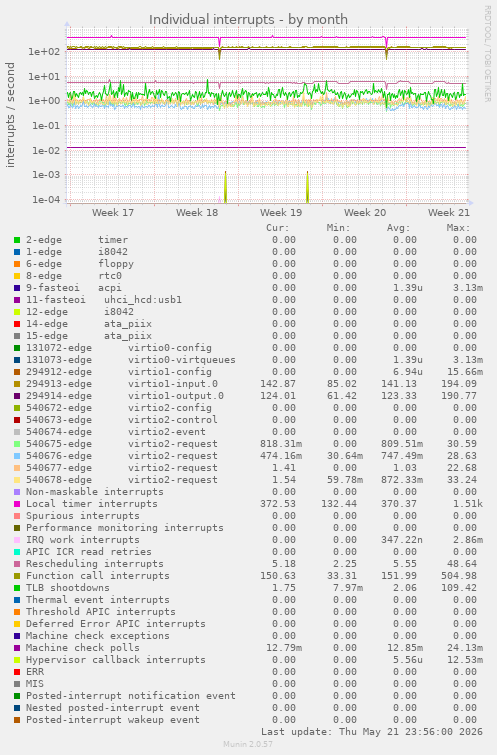This screenshot has height=755, width=497.
Task: Click the virtio1-input.0 legend label
Action: [x=173, y=384]
